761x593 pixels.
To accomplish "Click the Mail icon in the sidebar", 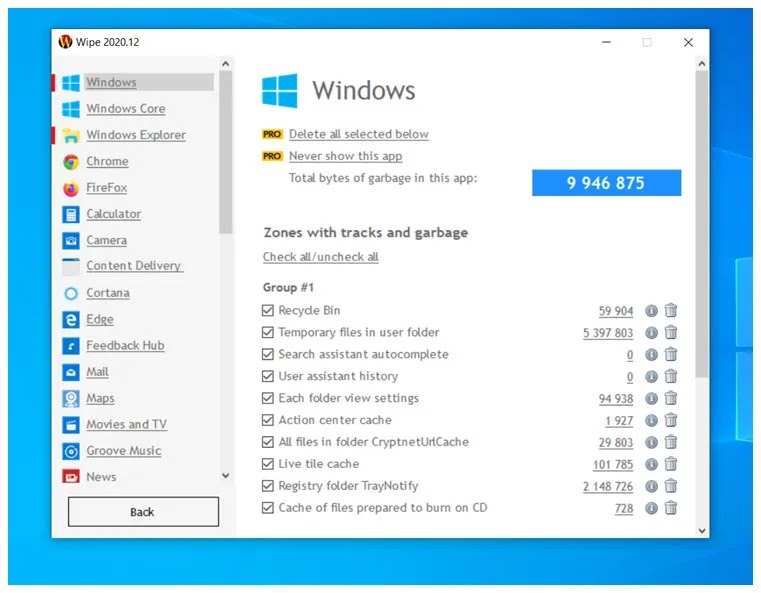I will [x=71, y=372].
